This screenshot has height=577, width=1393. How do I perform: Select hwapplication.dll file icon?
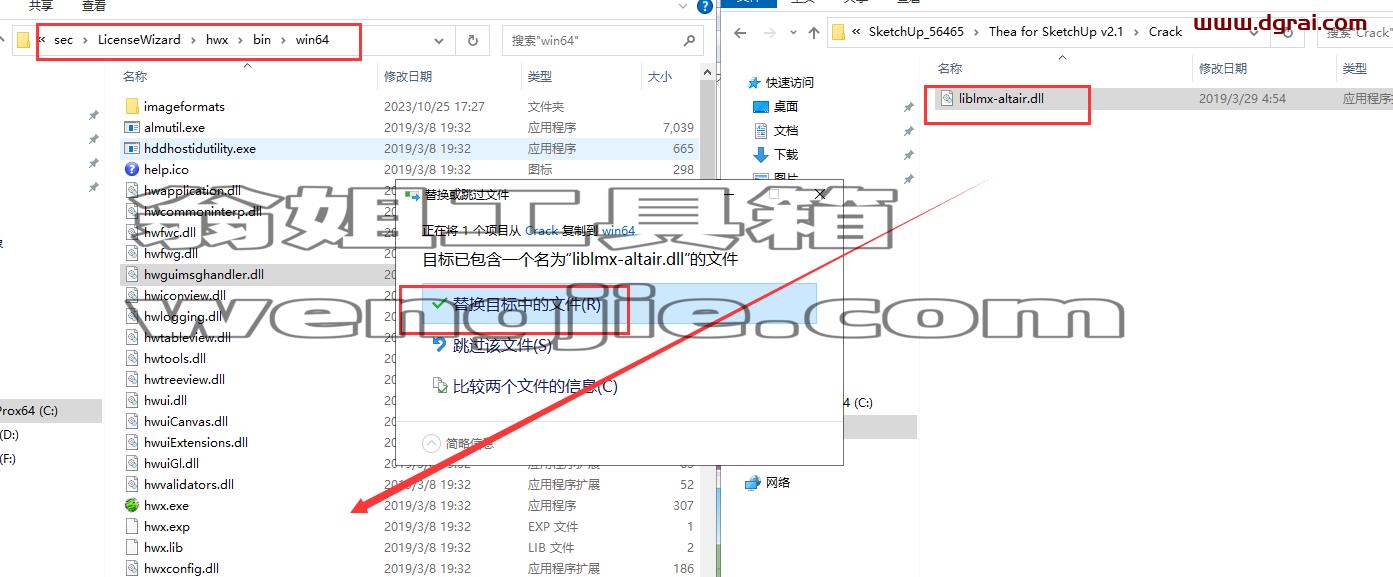pos(132,190)
